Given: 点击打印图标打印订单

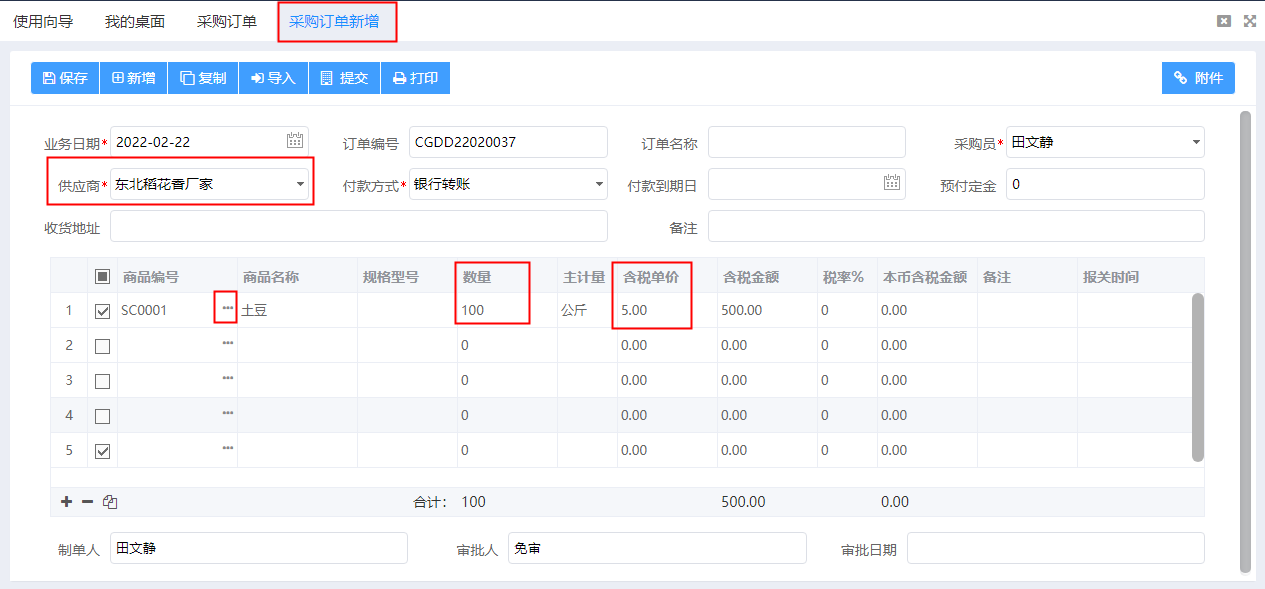Looking at the screenshot, I should pos(415,77).
